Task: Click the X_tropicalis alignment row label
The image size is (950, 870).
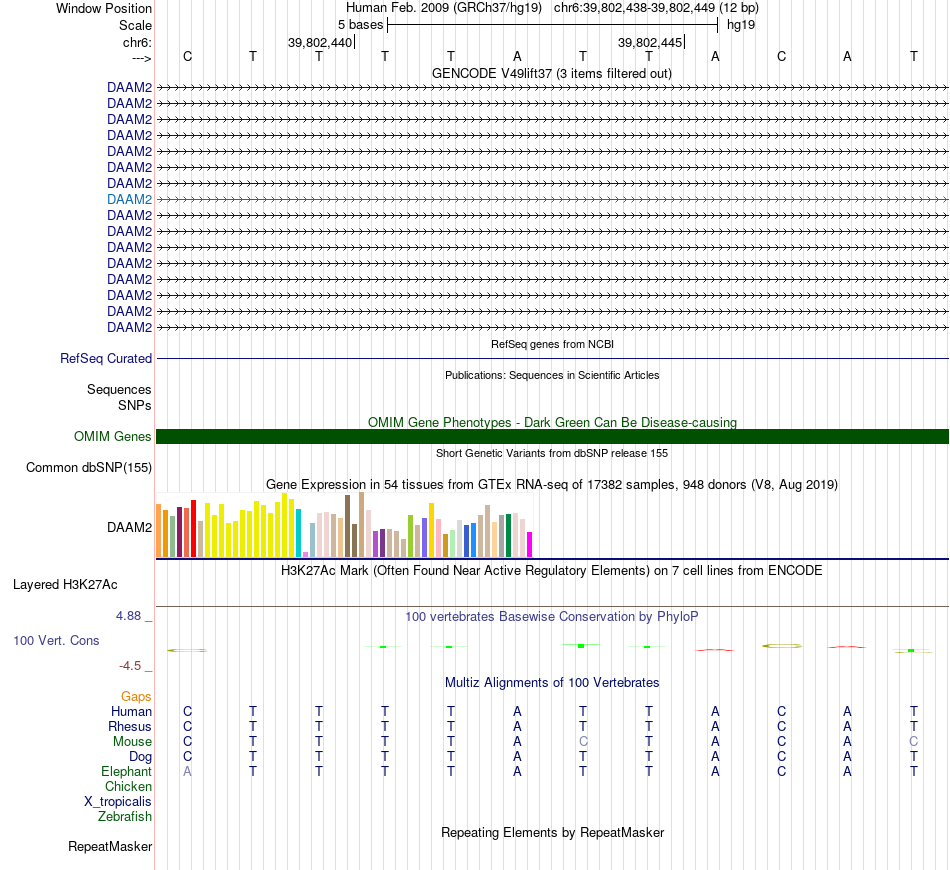Action: 118,802
